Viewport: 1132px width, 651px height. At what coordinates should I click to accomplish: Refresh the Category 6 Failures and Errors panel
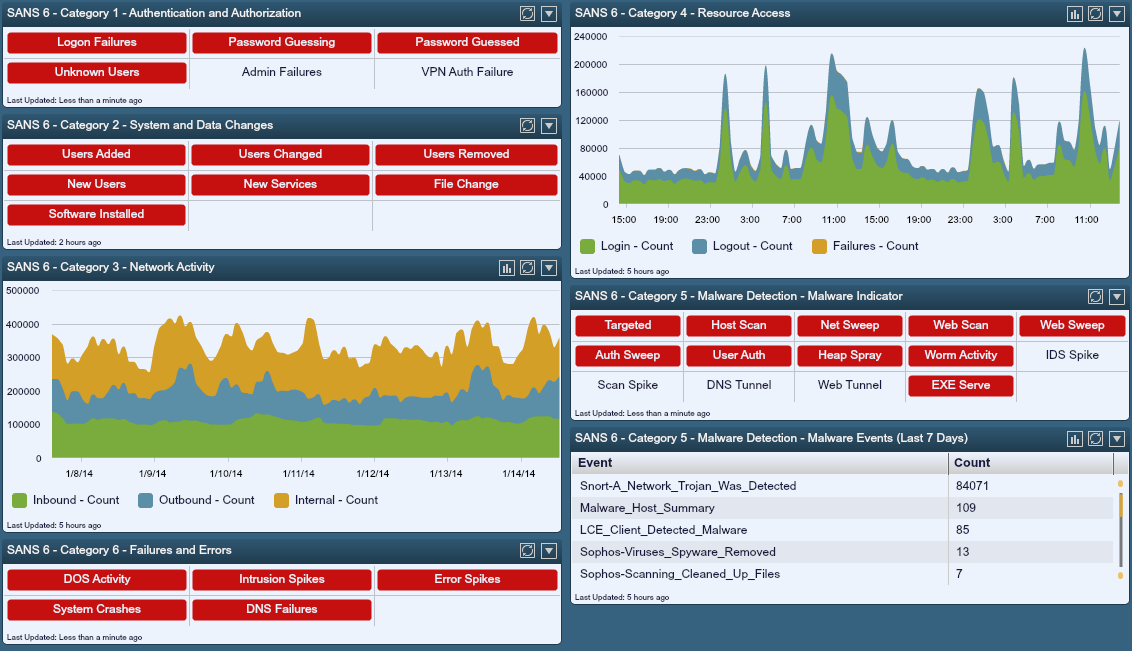click(528, 551)
